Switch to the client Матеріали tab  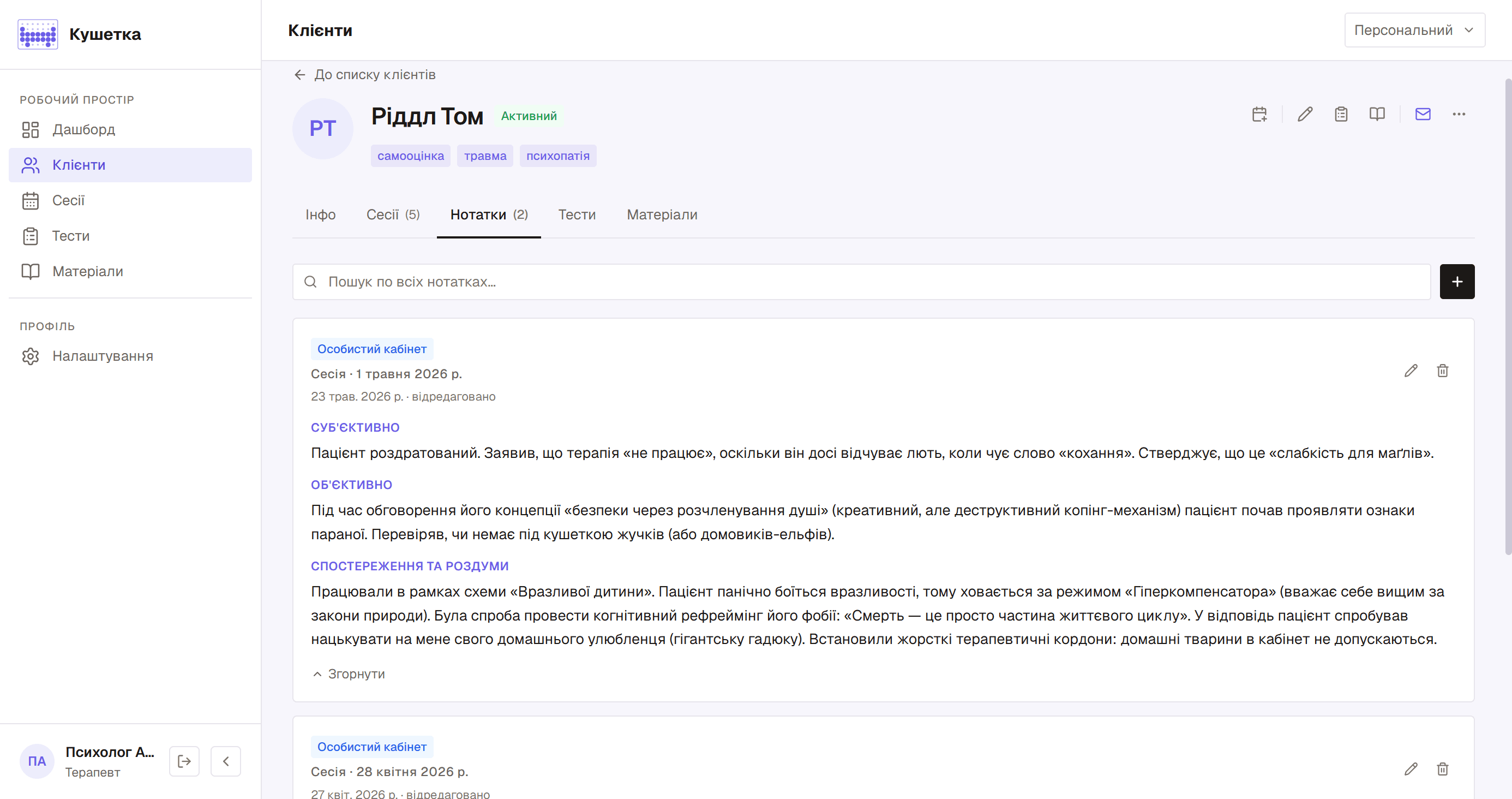[662, 215]
